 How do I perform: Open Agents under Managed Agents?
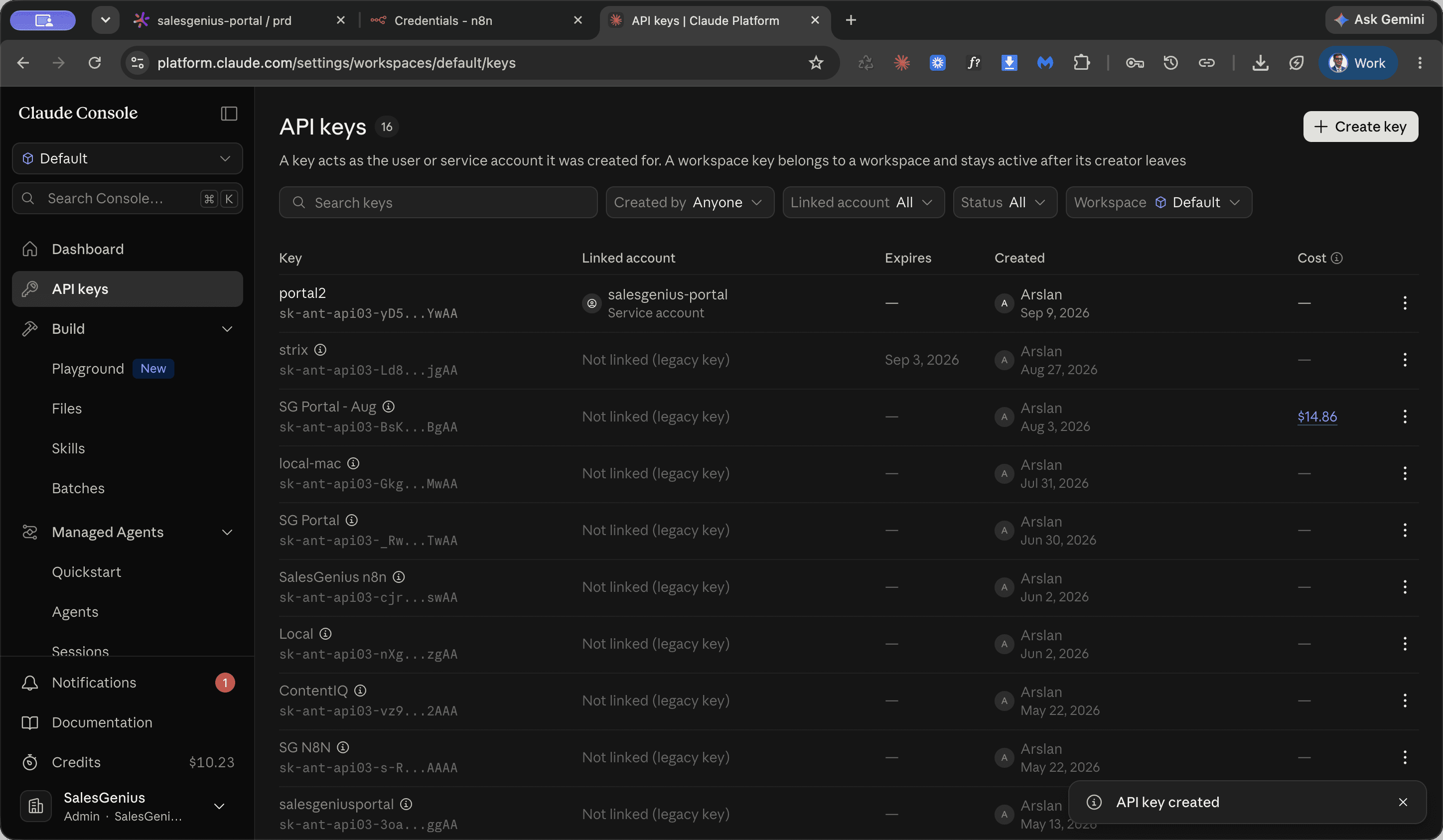click(x=75, y=611)
